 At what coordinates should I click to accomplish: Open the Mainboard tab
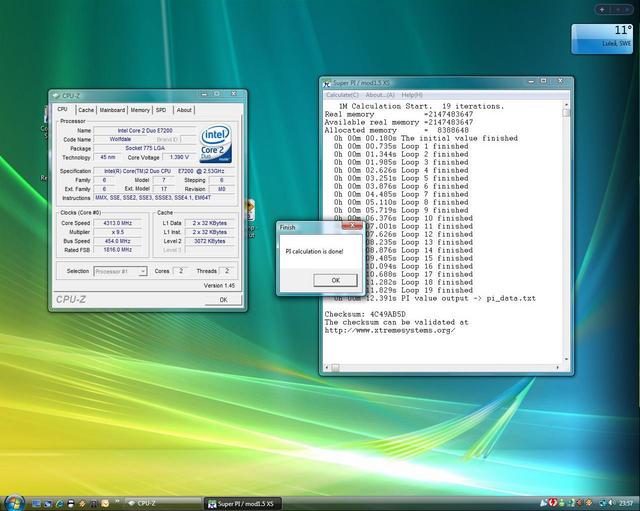[x=112, y=110]
